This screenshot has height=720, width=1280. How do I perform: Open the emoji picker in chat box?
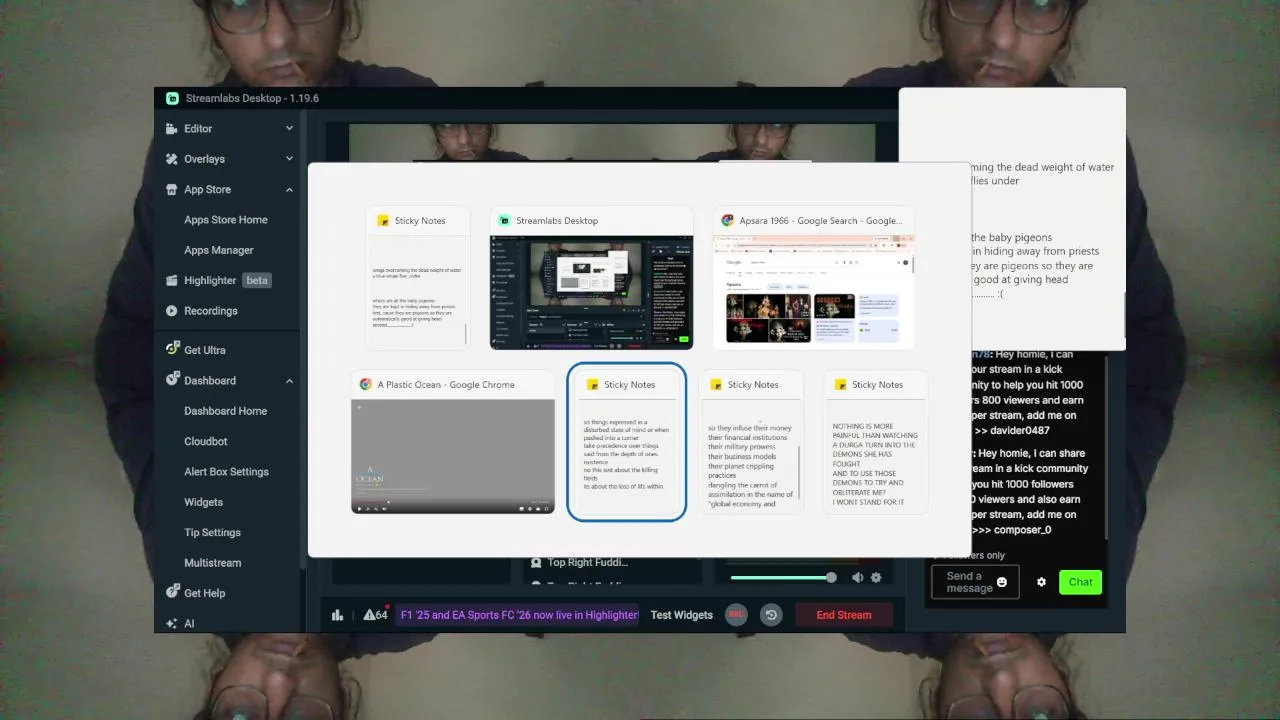pos(1002,582)
